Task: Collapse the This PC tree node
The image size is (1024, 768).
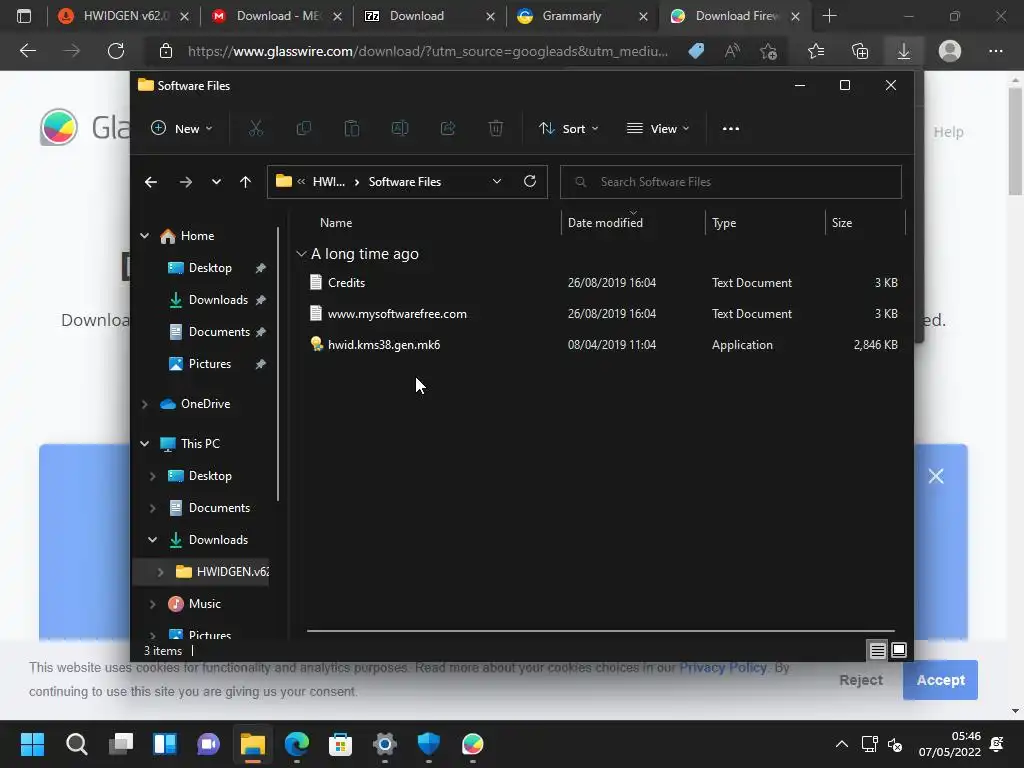Action: click(x=144, y=443)
